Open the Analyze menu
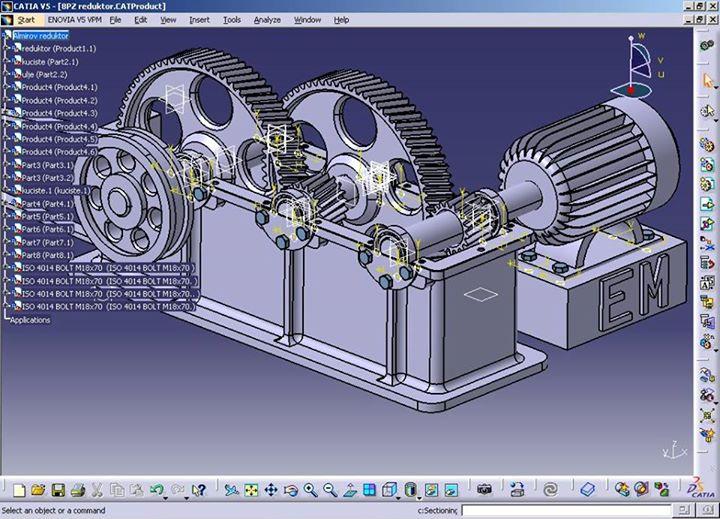The width and height of the screenshot is (720, 519). 267,20
